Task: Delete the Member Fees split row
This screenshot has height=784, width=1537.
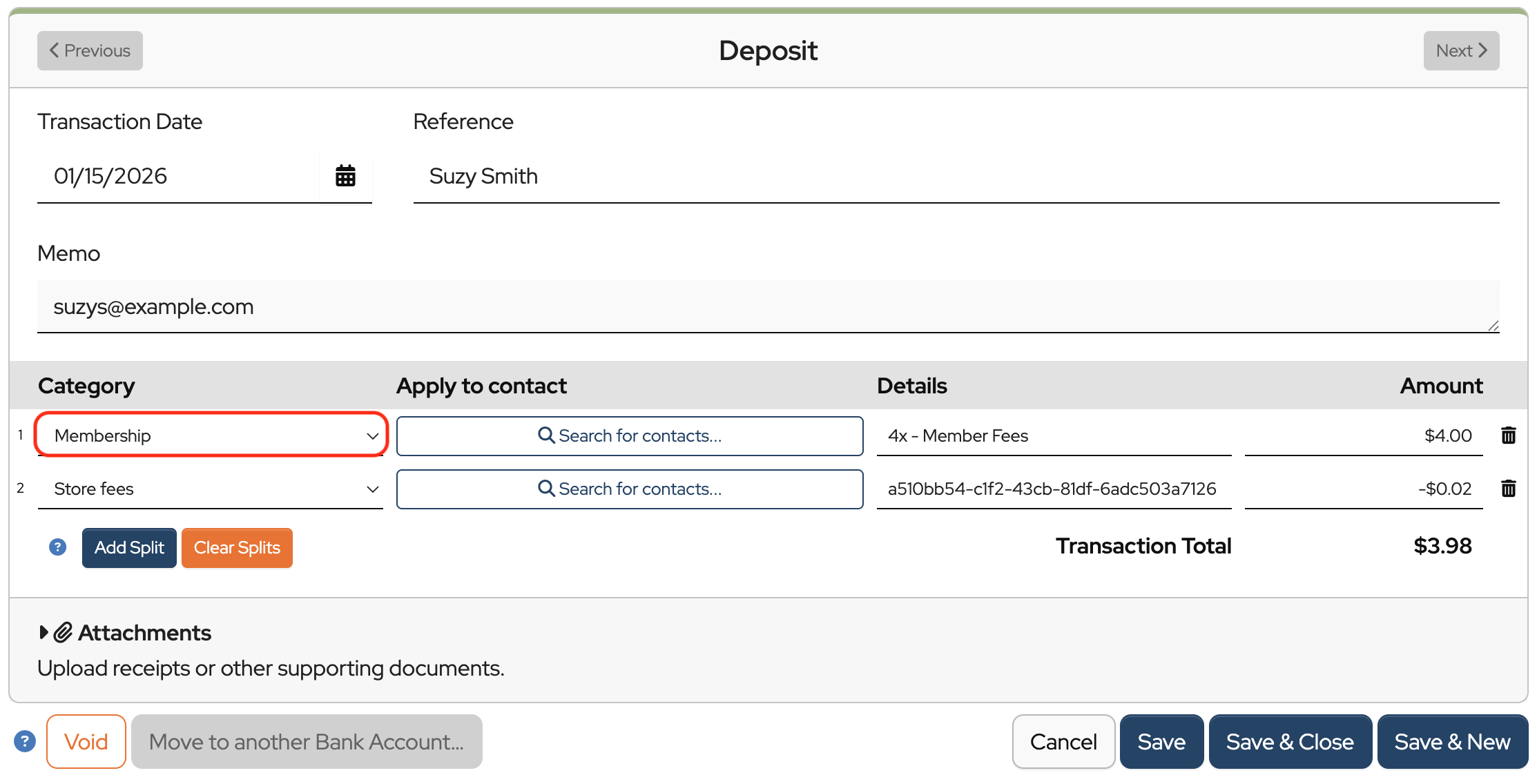Action: [x=1509, y=435]
